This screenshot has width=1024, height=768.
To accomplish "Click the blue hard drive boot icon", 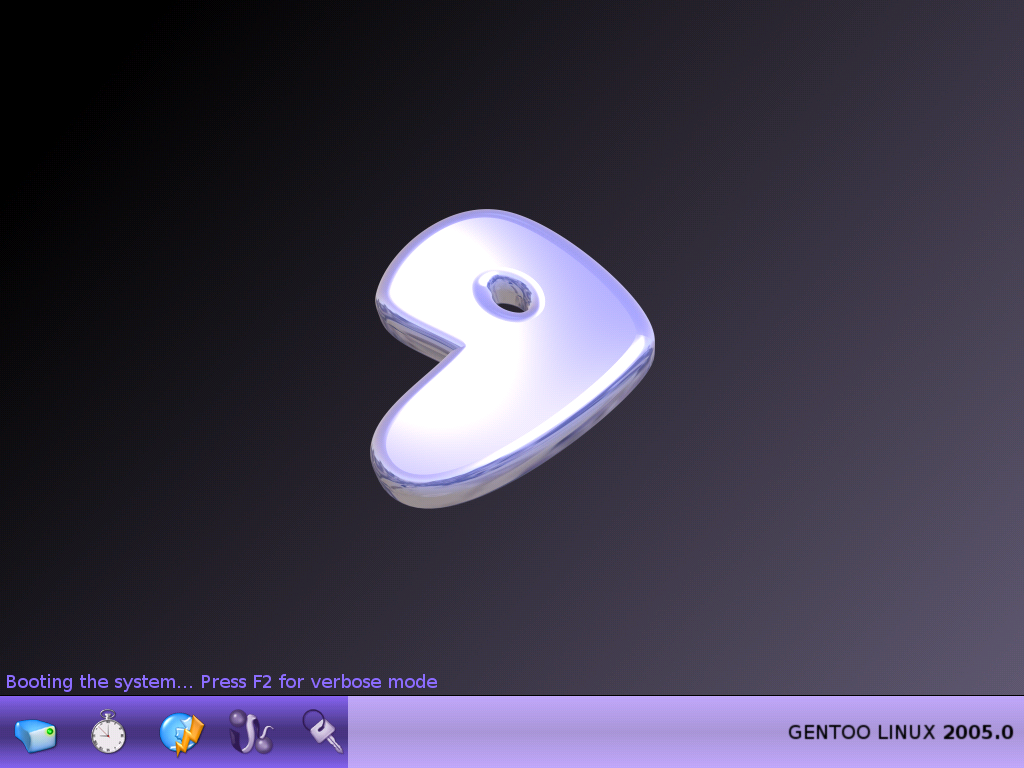I will (36, 735).
